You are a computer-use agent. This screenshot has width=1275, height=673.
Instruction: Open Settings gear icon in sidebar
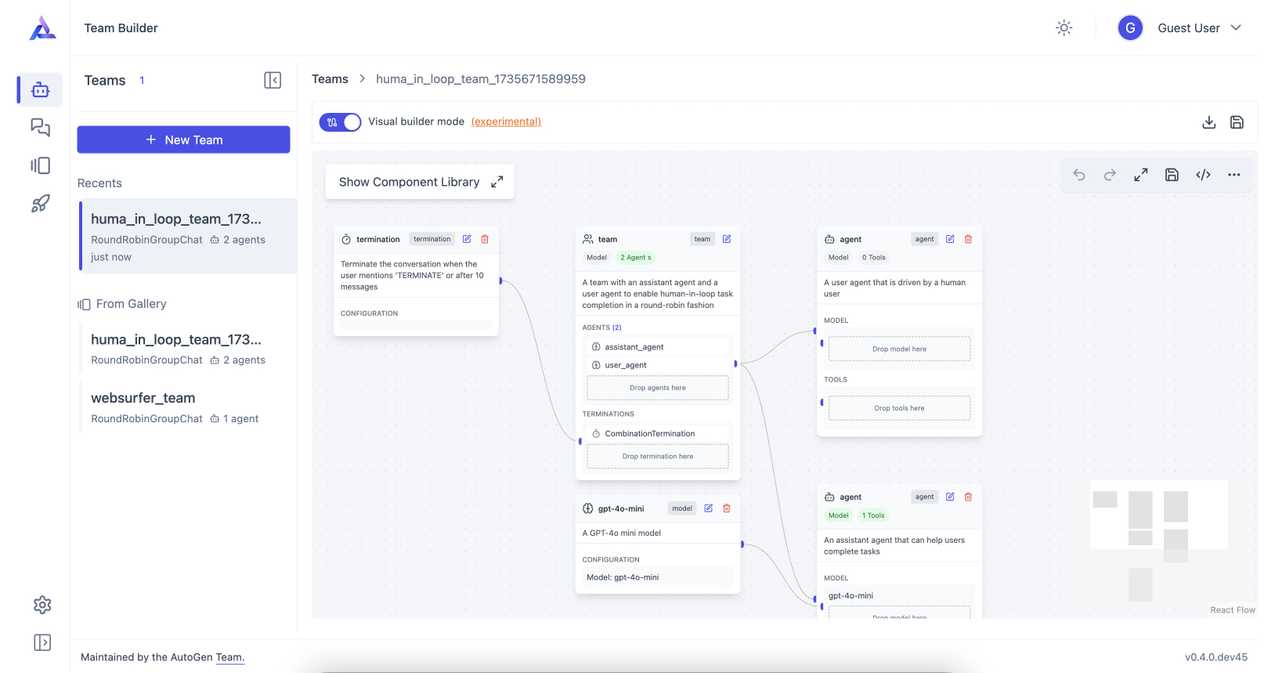pos(42,605)
